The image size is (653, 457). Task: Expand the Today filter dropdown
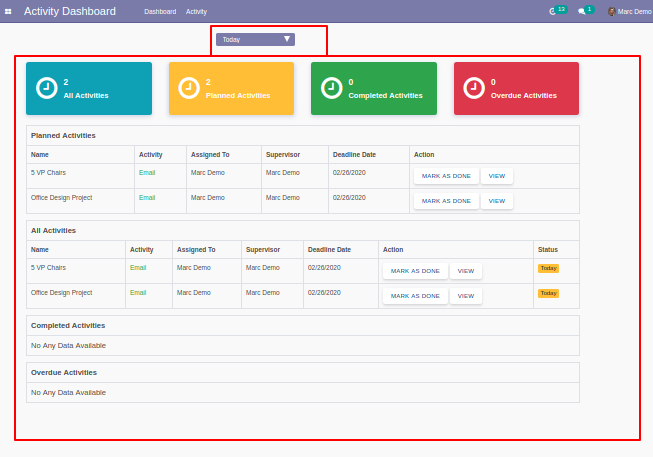(255, 40)
